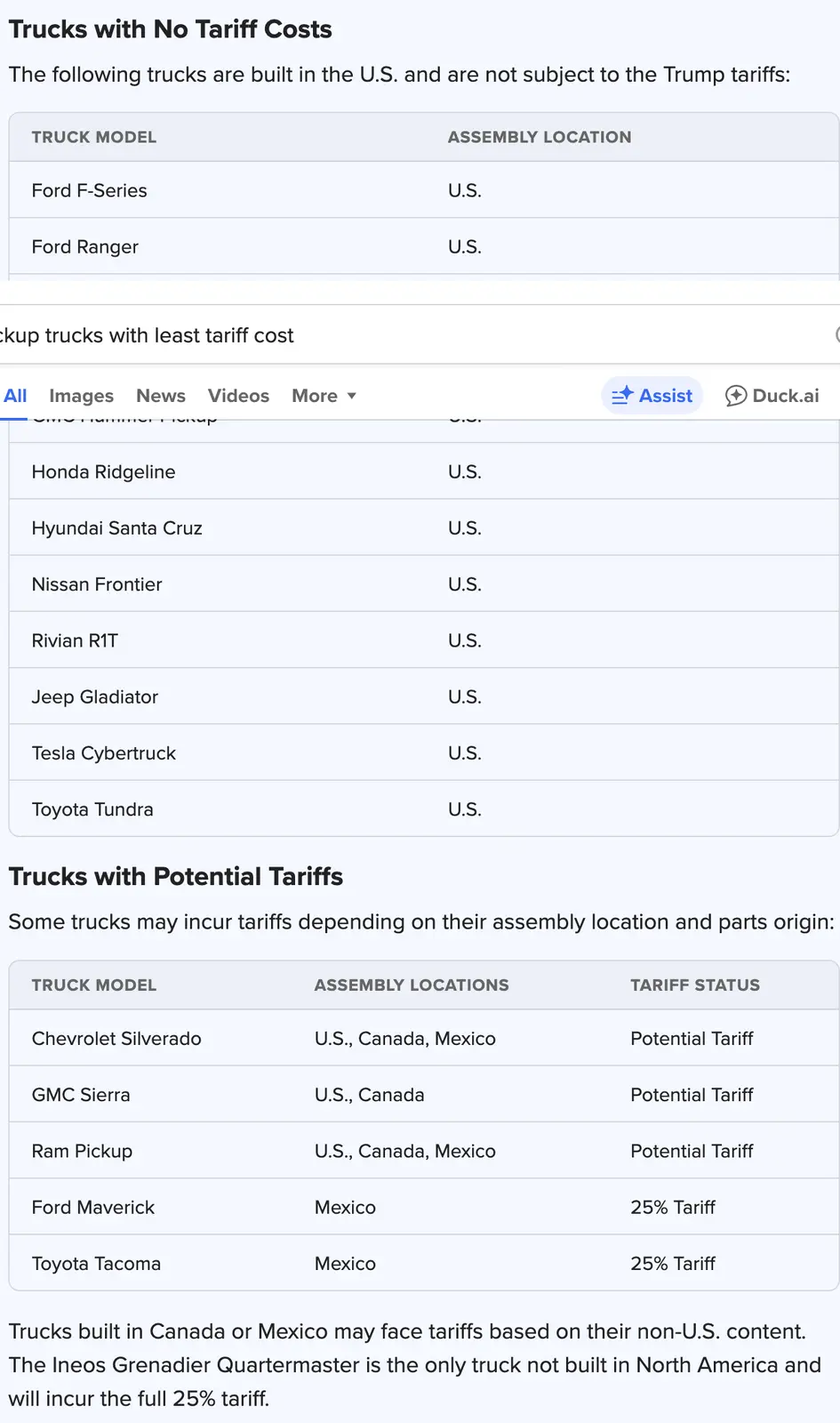
Task: Expand the More search categories dropdown
Action: (324, 396)
